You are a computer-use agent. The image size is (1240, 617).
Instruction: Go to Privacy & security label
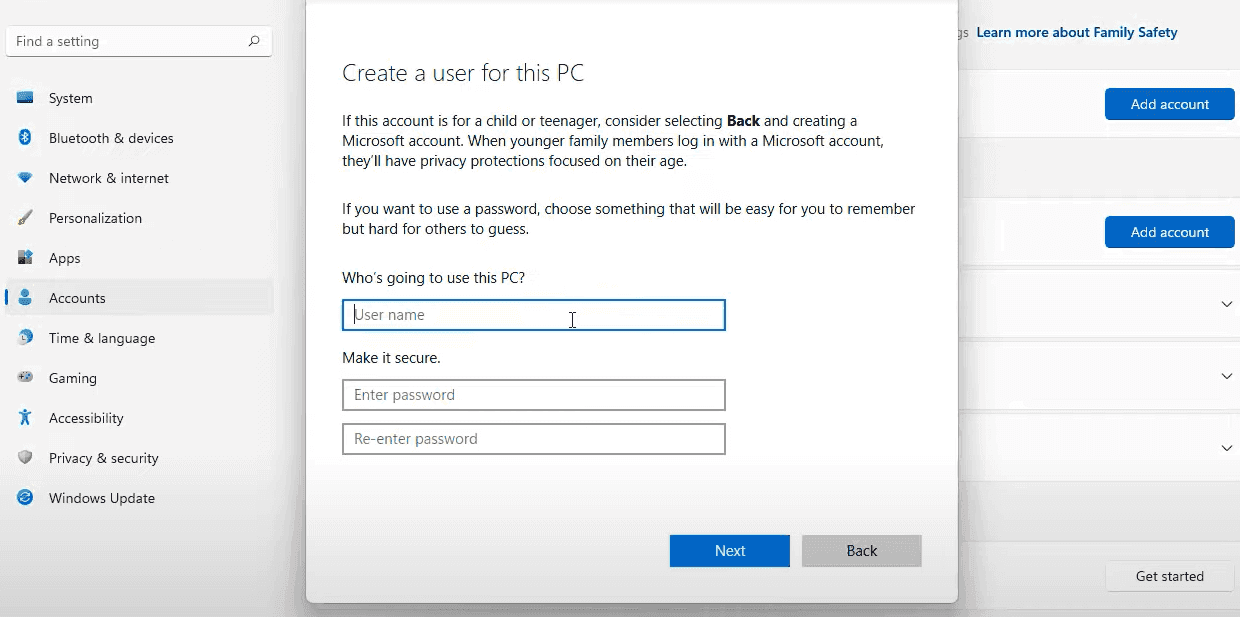point(104,458)
